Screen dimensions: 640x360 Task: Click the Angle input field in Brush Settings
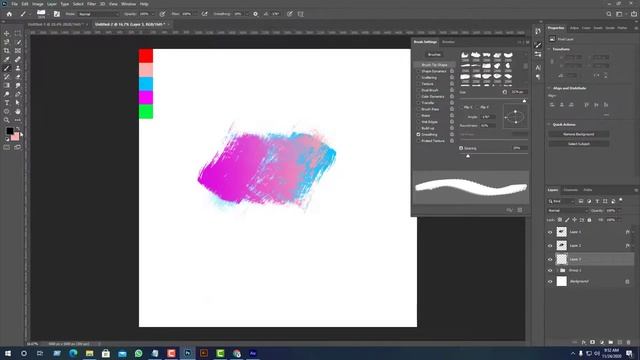click(x=488, y=117)
